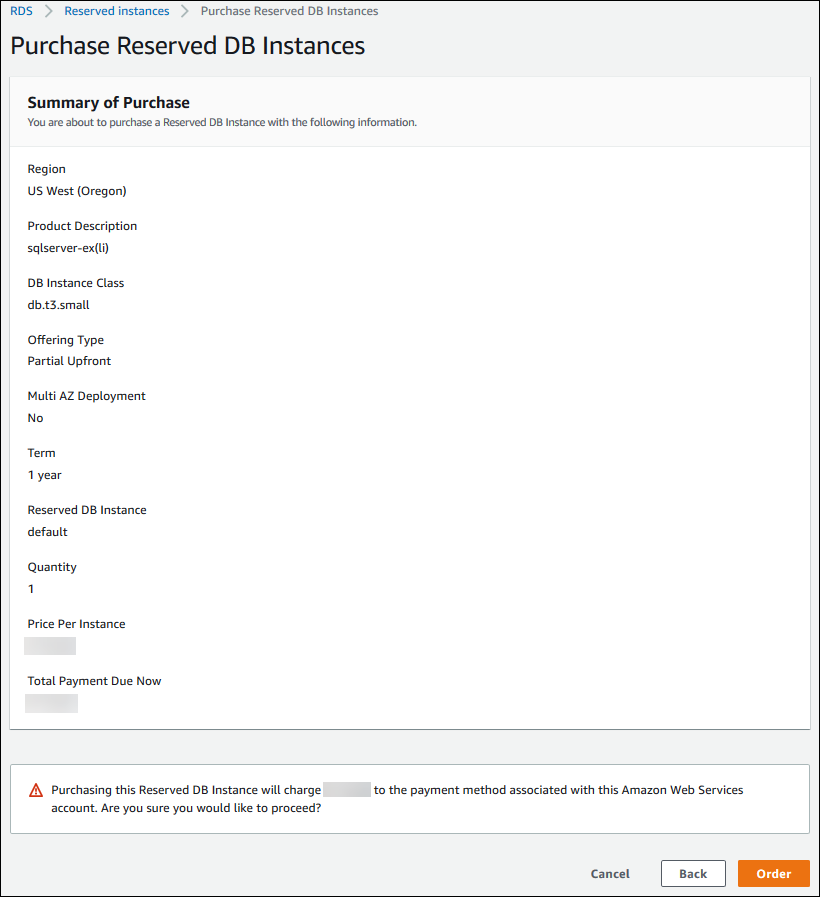Image resolution: width=820 pixels, height=897 pixels.
Task: Cancel the reserved instance purchase
Action: click(610, 873)
